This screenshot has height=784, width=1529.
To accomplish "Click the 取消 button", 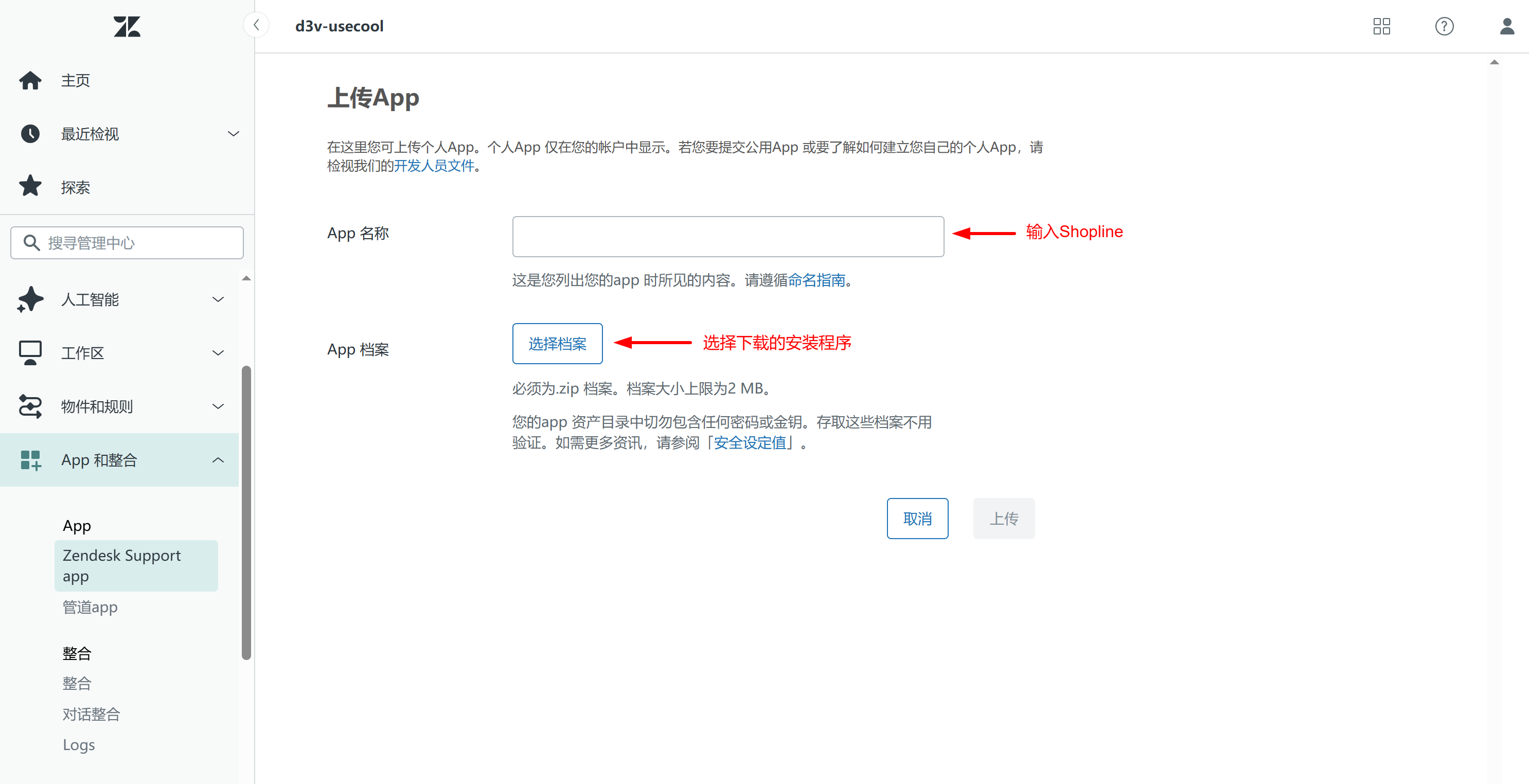I will (917, 519).
